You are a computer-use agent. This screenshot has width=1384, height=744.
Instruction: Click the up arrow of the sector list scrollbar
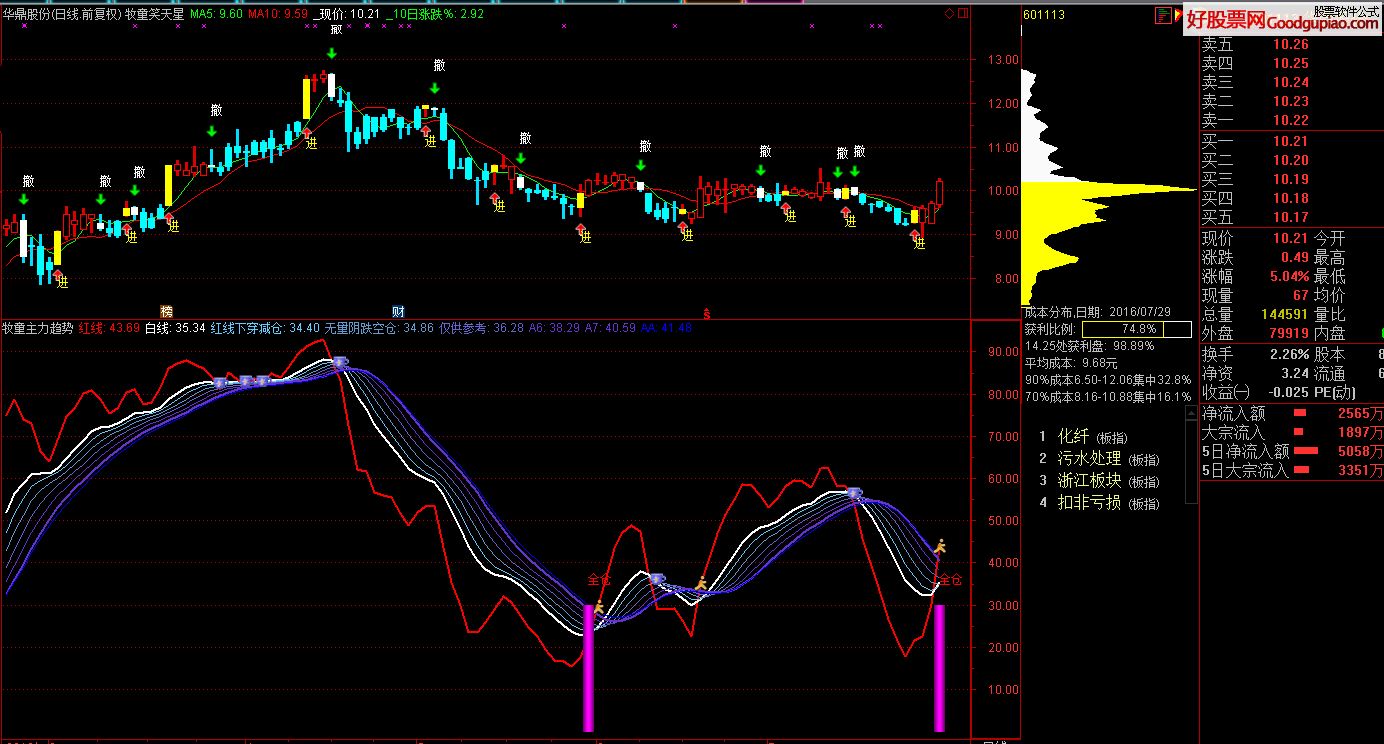(x=1190, y=413)
